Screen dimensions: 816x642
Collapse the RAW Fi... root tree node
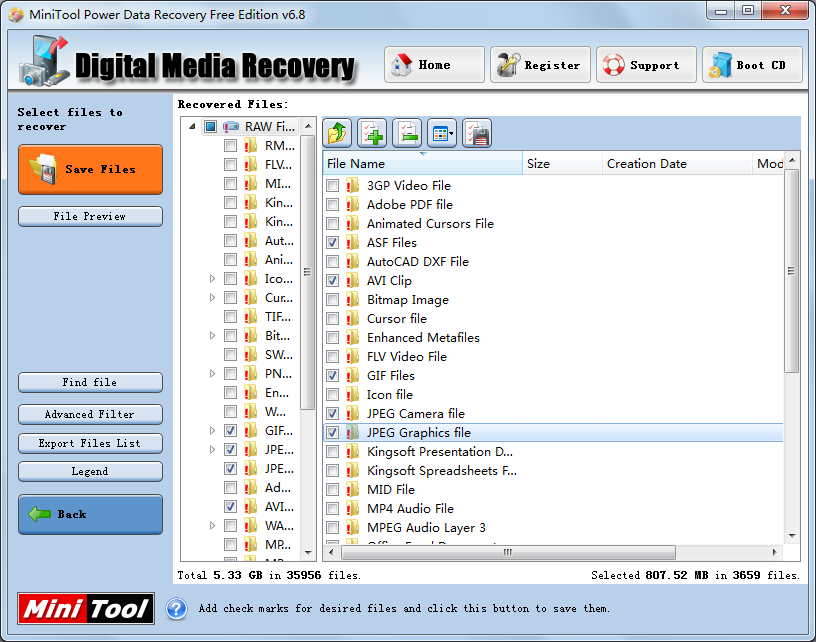[193, 126]
